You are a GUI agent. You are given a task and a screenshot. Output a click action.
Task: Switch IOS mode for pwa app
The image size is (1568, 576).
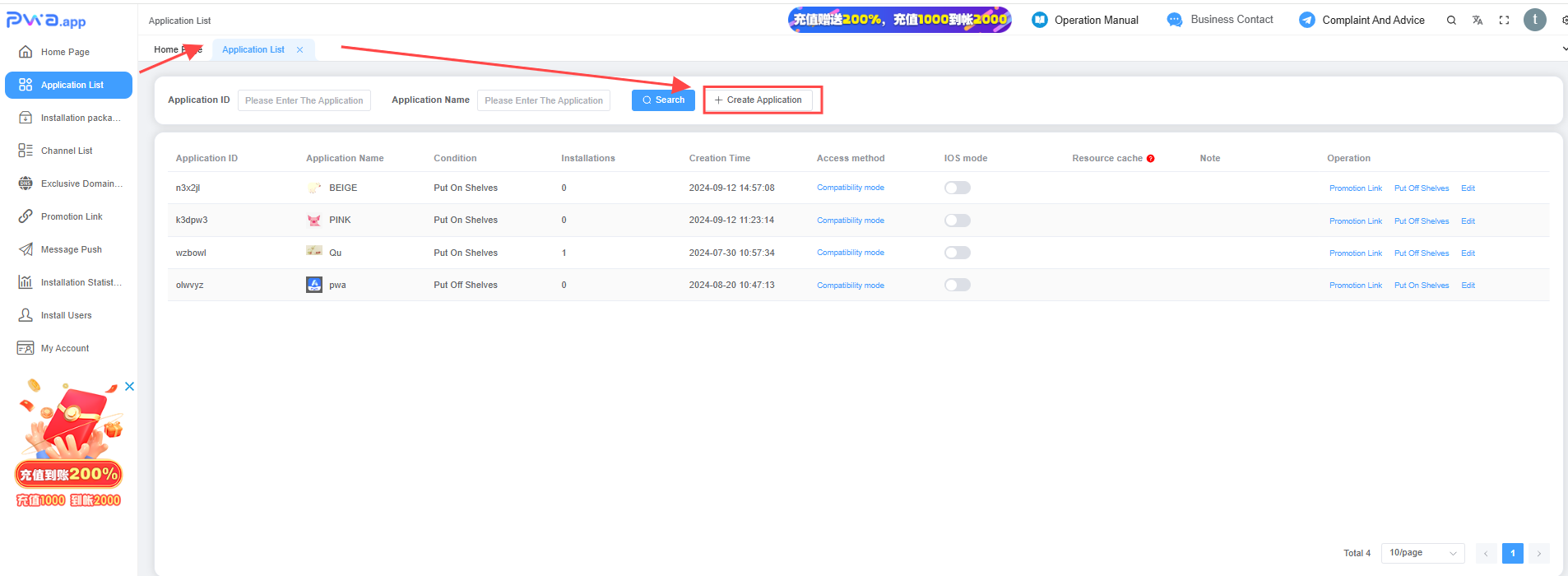pos(958,285)
